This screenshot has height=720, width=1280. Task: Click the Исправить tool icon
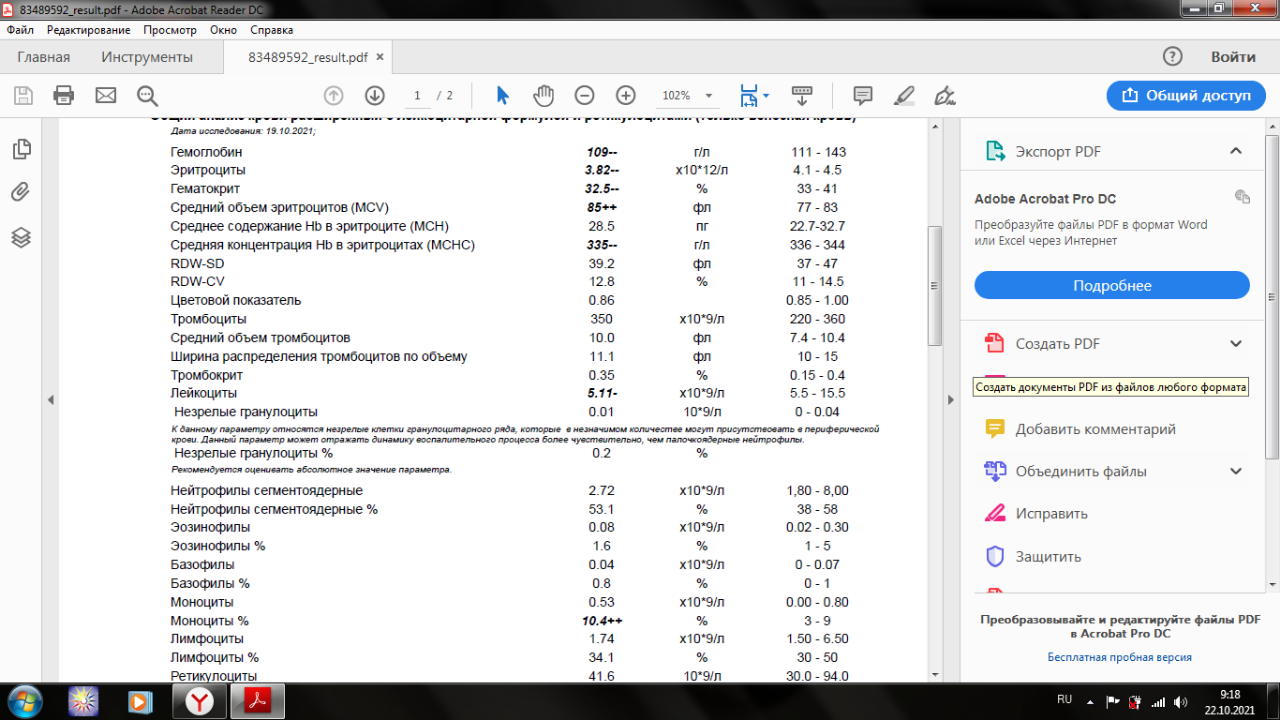(x=995, y=513)
